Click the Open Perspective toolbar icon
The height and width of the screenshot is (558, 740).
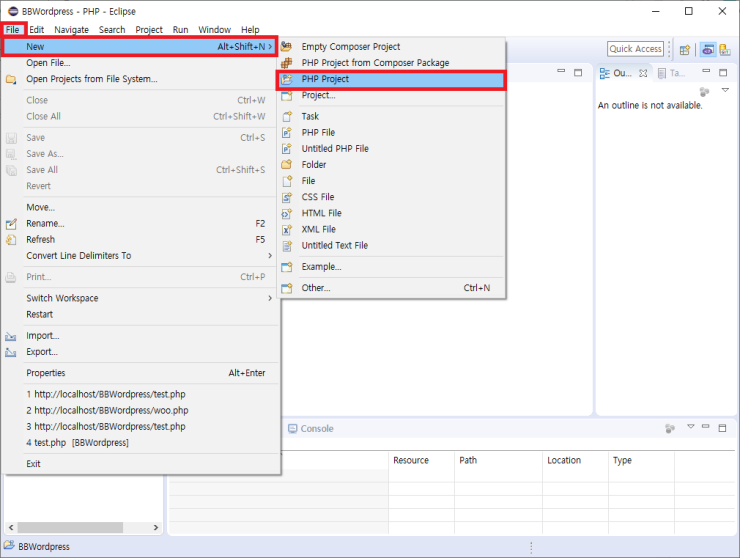pyautogui.click(x=686, y=49)
